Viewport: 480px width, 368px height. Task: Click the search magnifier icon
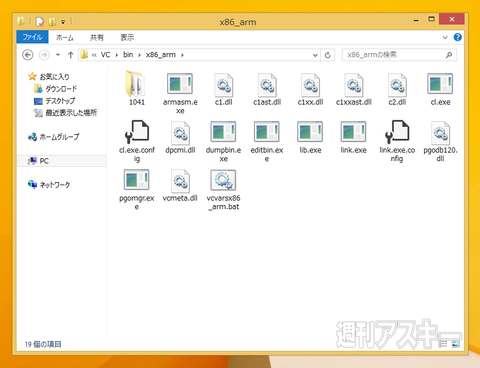449,55
